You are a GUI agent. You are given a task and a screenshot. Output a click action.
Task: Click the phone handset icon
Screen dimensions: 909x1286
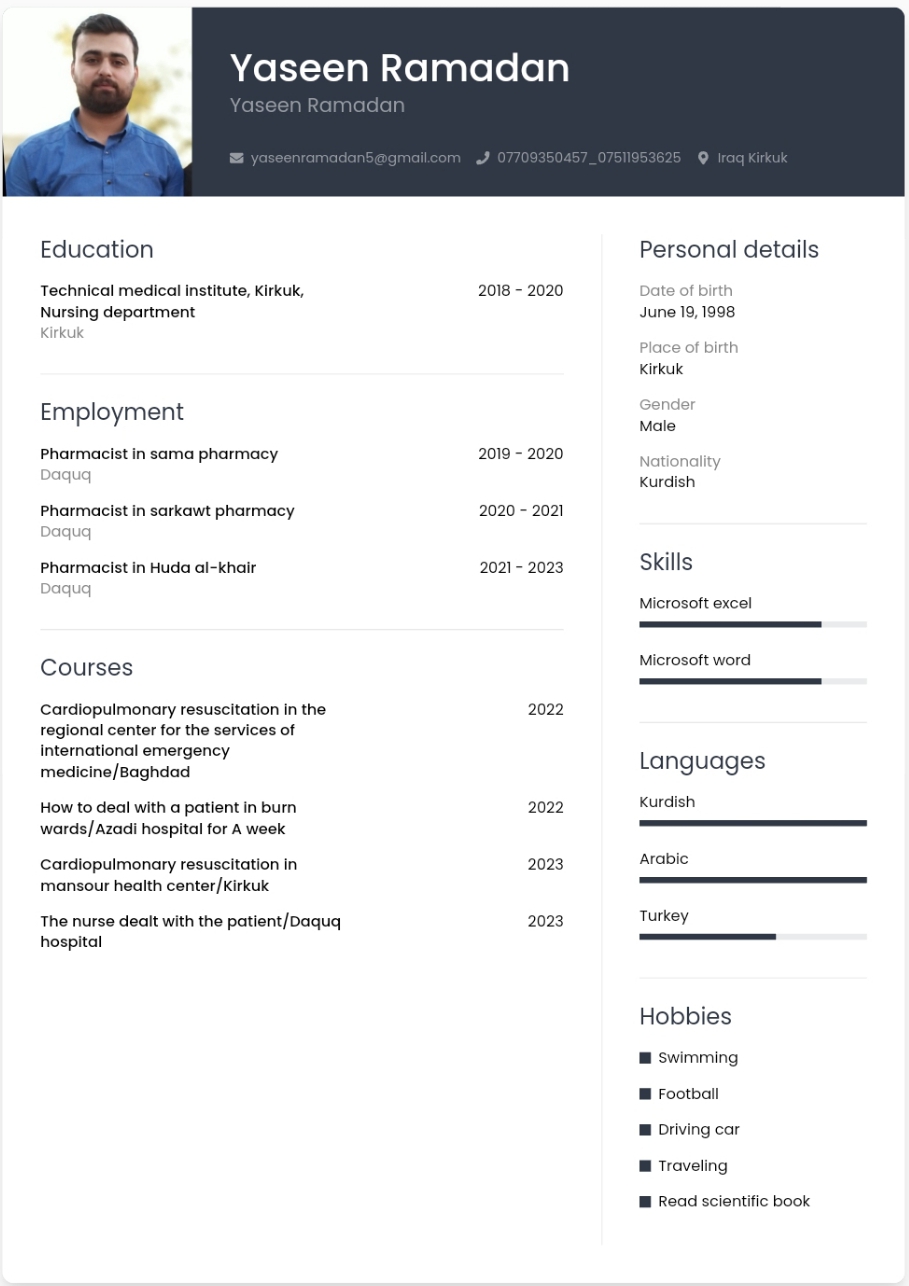tap(483, 158)
